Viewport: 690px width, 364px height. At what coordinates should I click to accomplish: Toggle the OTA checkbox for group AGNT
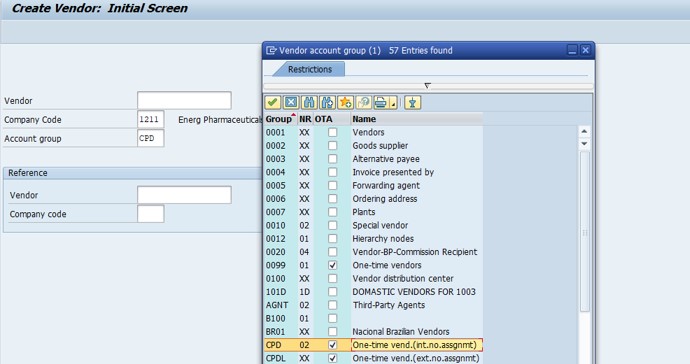click(x=333, y=305)
